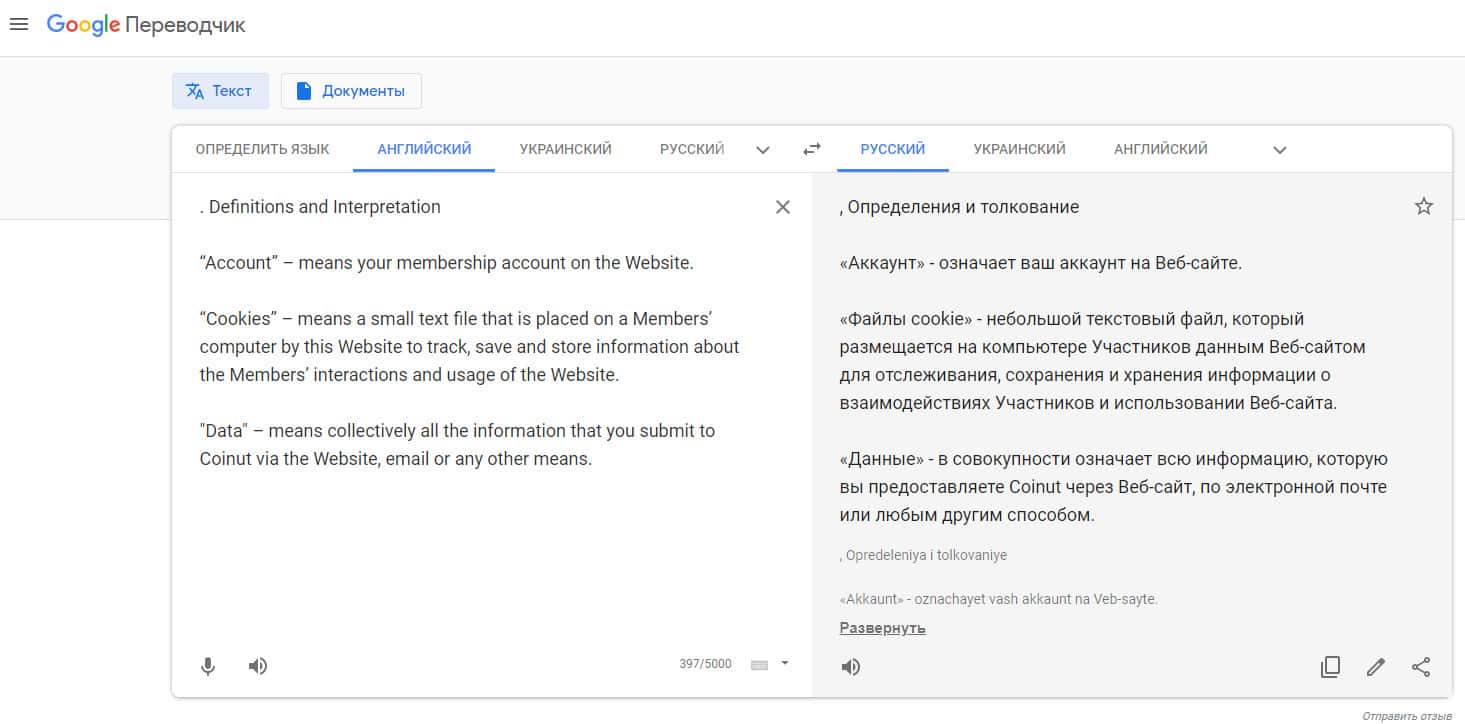Choose English as target language
Viewport: 1465px width, 724px height.
pos(1160,149)
